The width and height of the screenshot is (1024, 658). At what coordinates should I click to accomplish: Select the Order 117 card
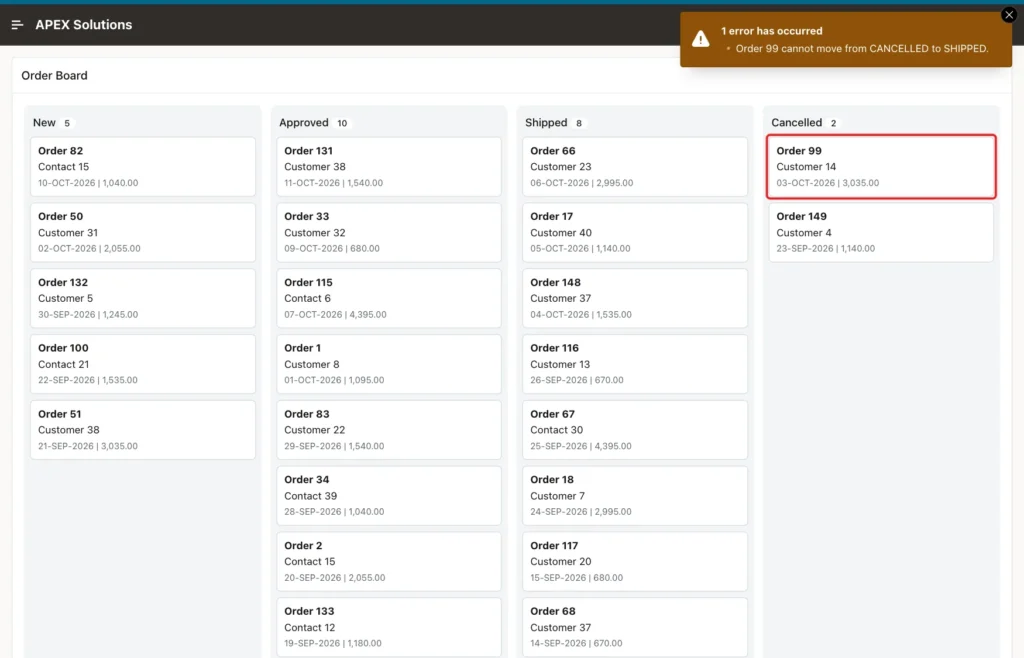(635, 561)
